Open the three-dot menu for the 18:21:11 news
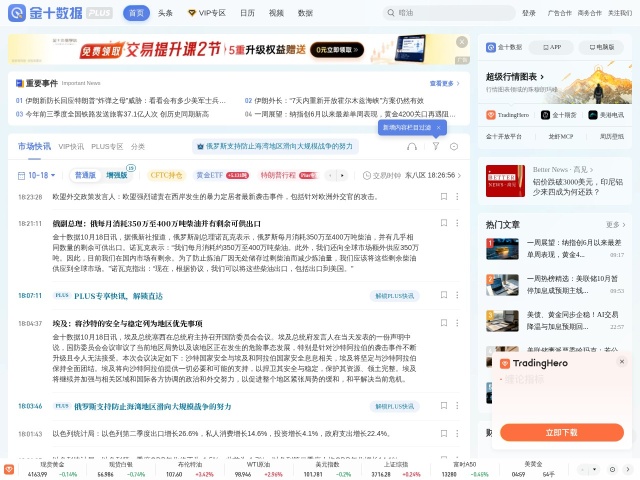Image resolution: width=640 pixels, height=480 pixels. pyautogui.click(x=457, y=223)
